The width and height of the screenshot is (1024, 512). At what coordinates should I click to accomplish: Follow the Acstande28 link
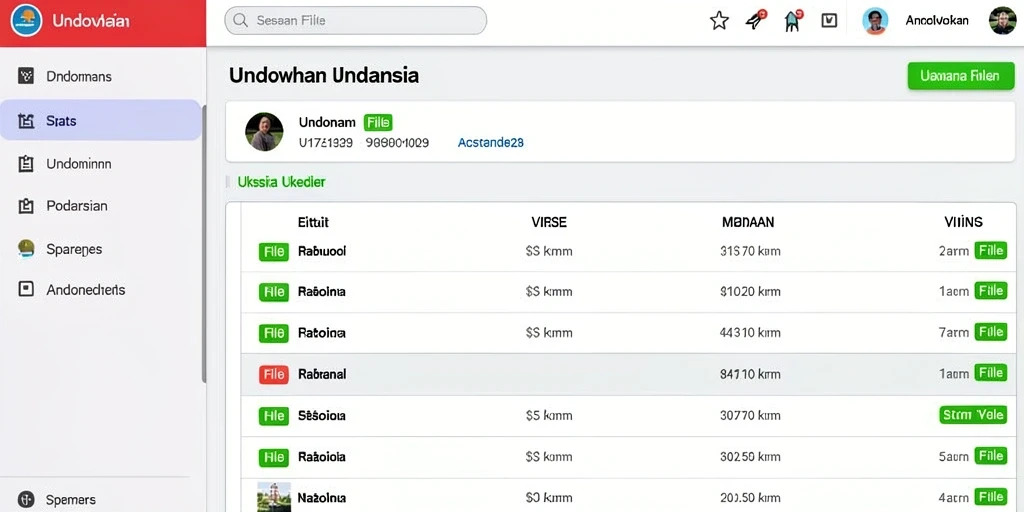click(x=490, y=142)
